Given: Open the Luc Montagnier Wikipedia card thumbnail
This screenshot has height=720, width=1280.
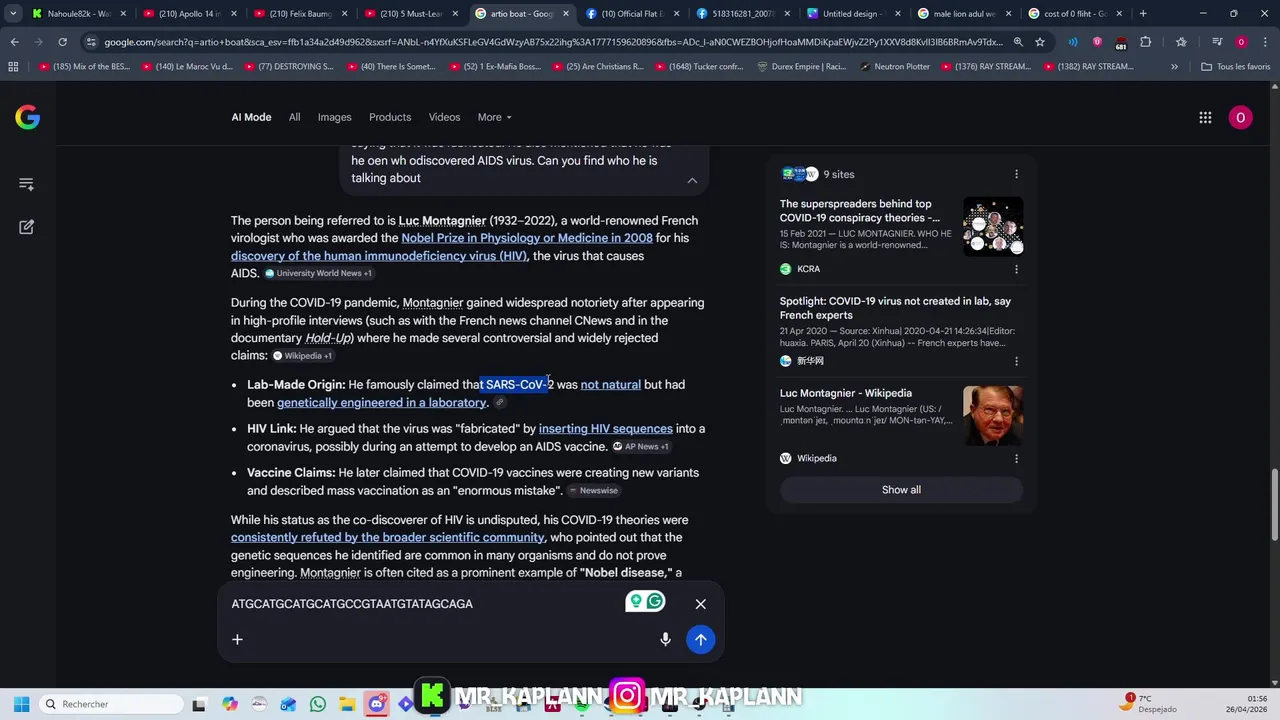Looking at the screenshot, I should coord(993,416).
